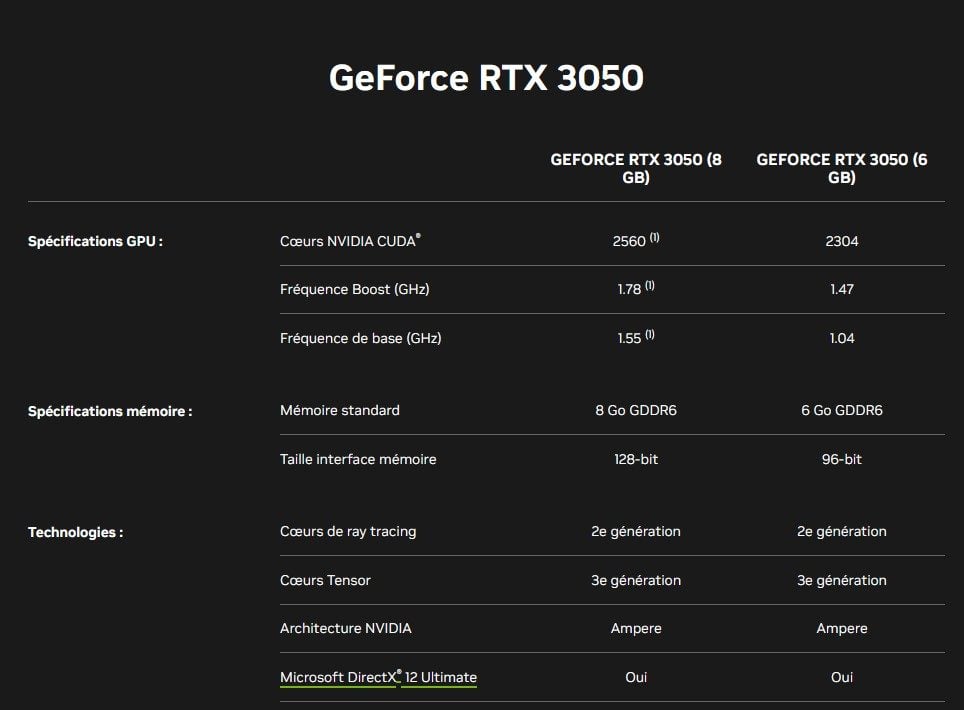Select the Cœurs Tensor row label
Screen dimensions: 964x710
tap(325, 580)
